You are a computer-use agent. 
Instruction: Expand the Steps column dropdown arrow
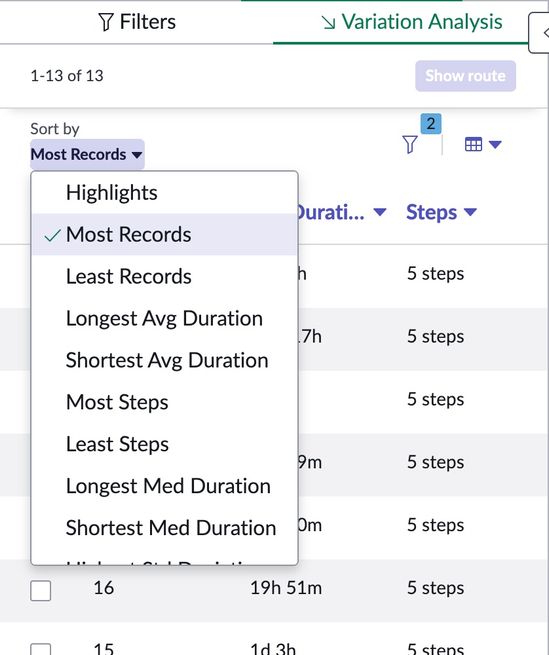click(x=470, y=212)
